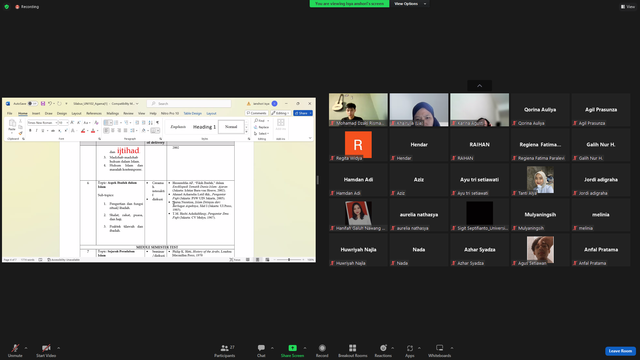Open the Reactions menu
The image size is (640, 360).
(383, 350)
